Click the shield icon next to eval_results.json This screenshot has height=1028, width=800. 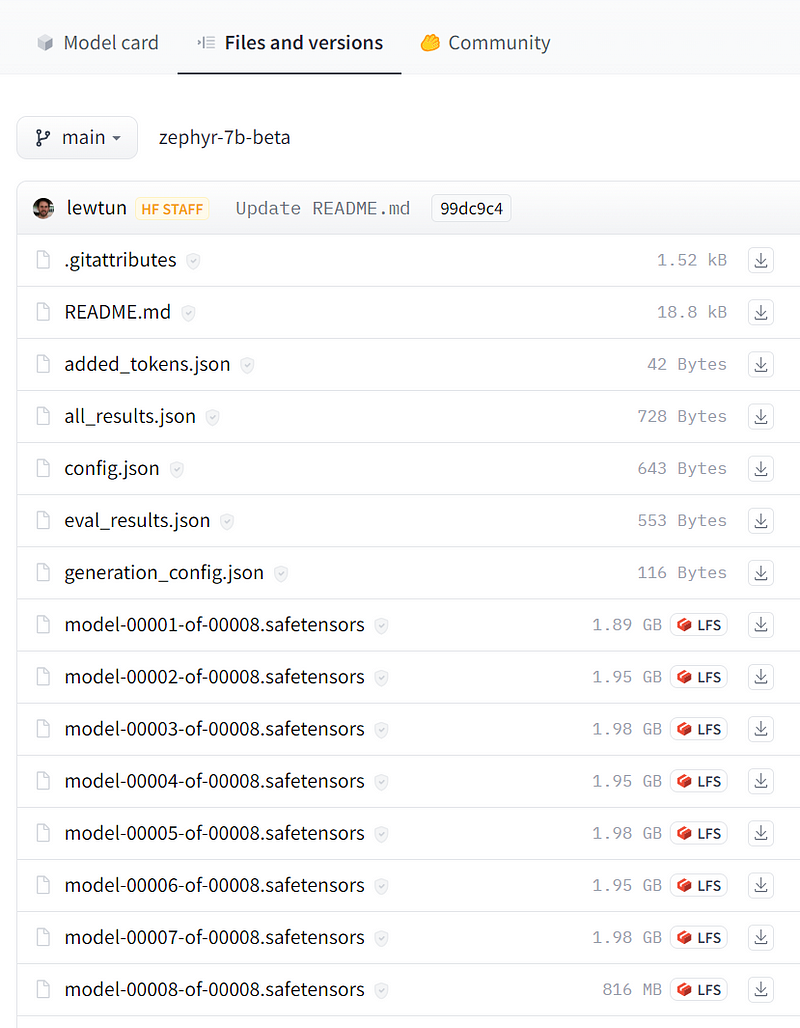pyautogui.click(x=227, y=521)
